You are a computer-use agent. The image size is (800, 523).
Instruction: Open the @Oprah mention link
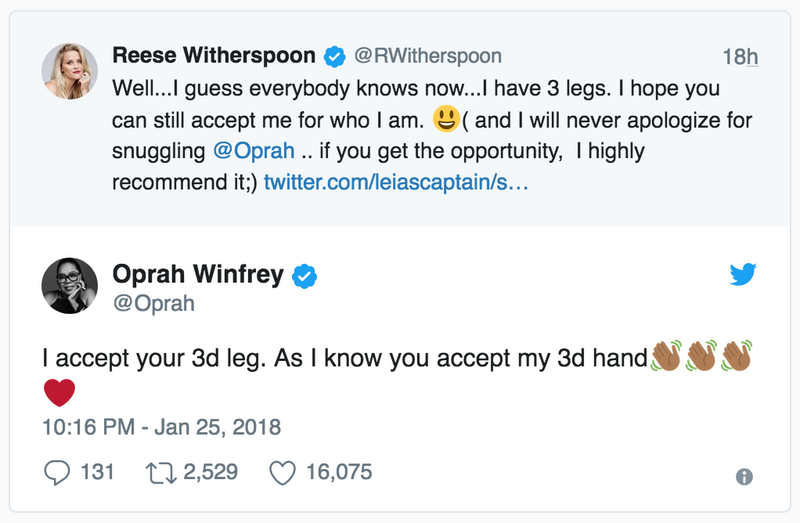(254, 151)
